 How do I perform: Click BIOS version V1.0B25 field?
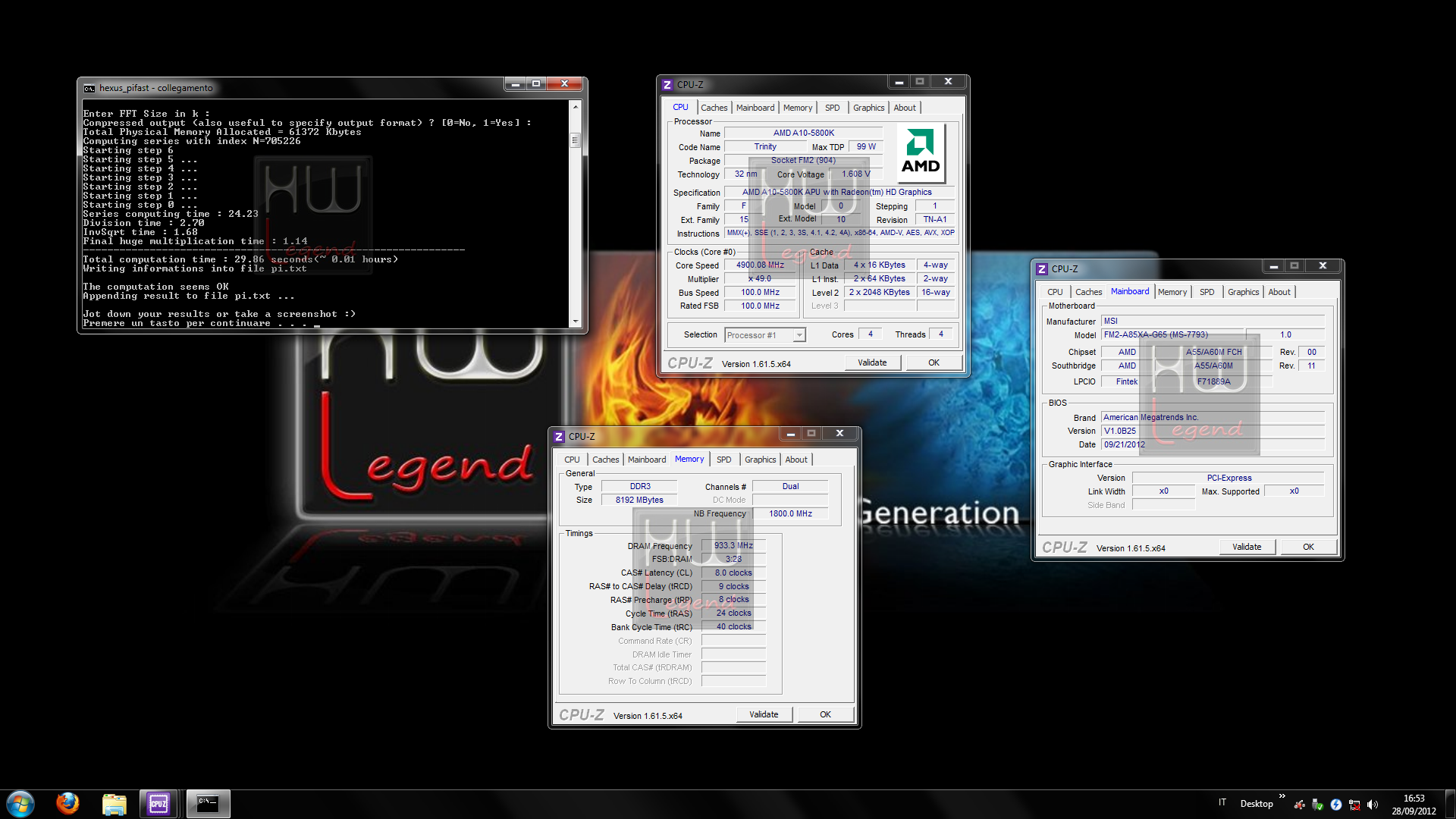click(1213, 431)
